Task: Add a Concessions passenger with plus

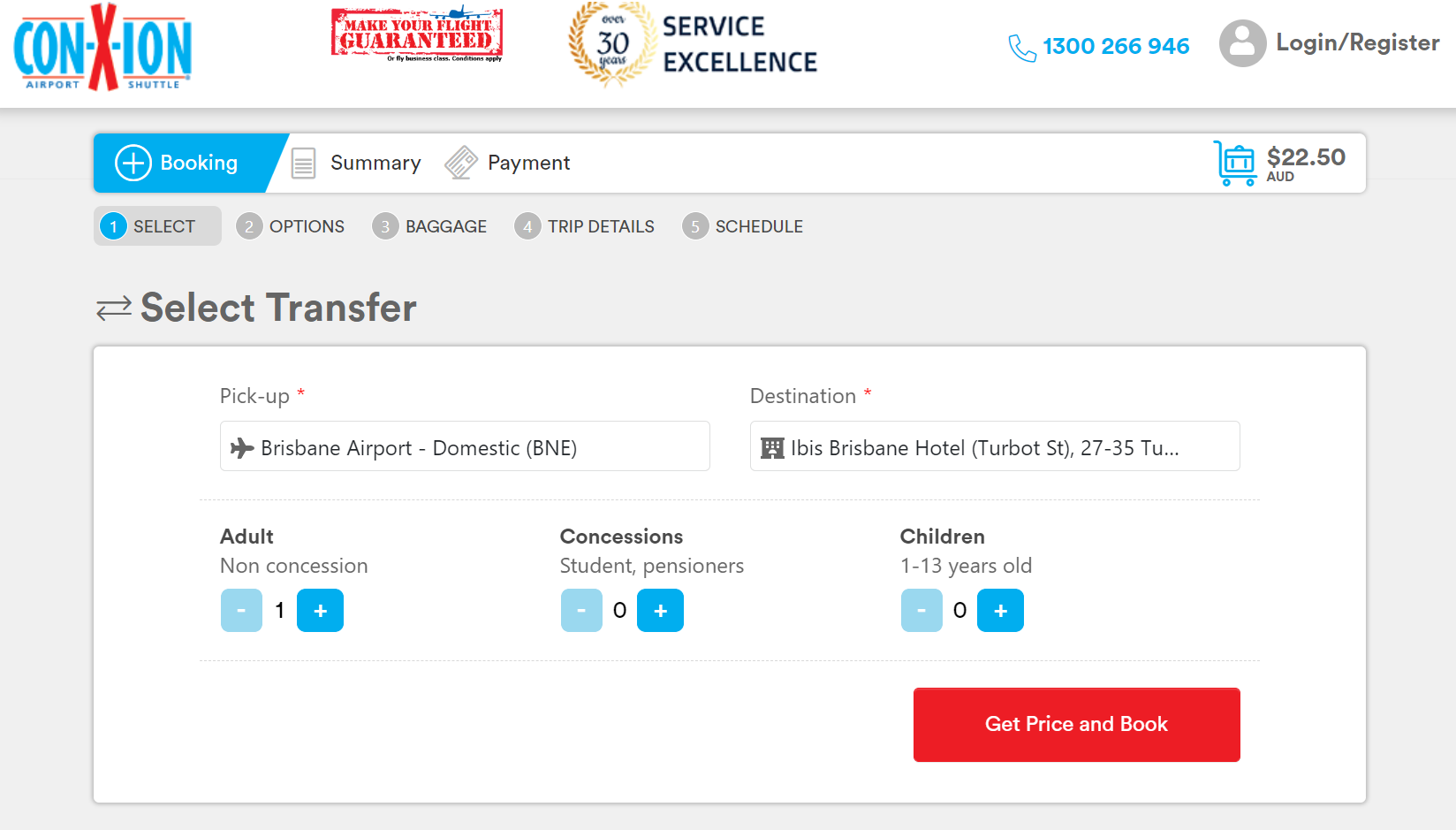Action: [x=660, y=611]
